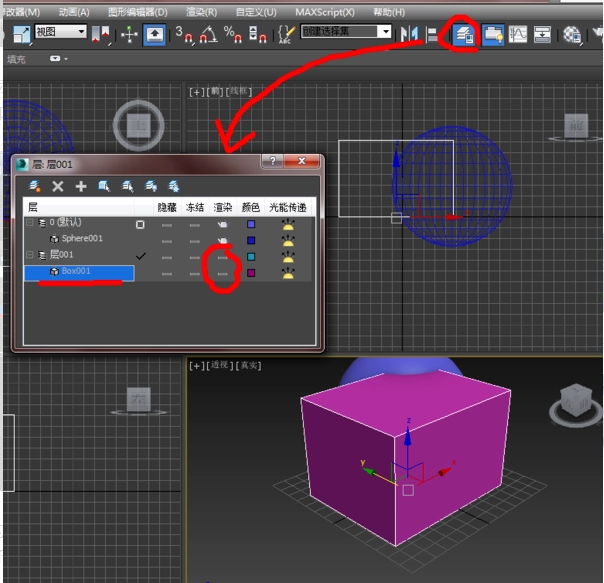Select the Box001 row in layer list
The width and height of the screenshot is (604, 583).
pyautogui.click(x=79, y=273)
